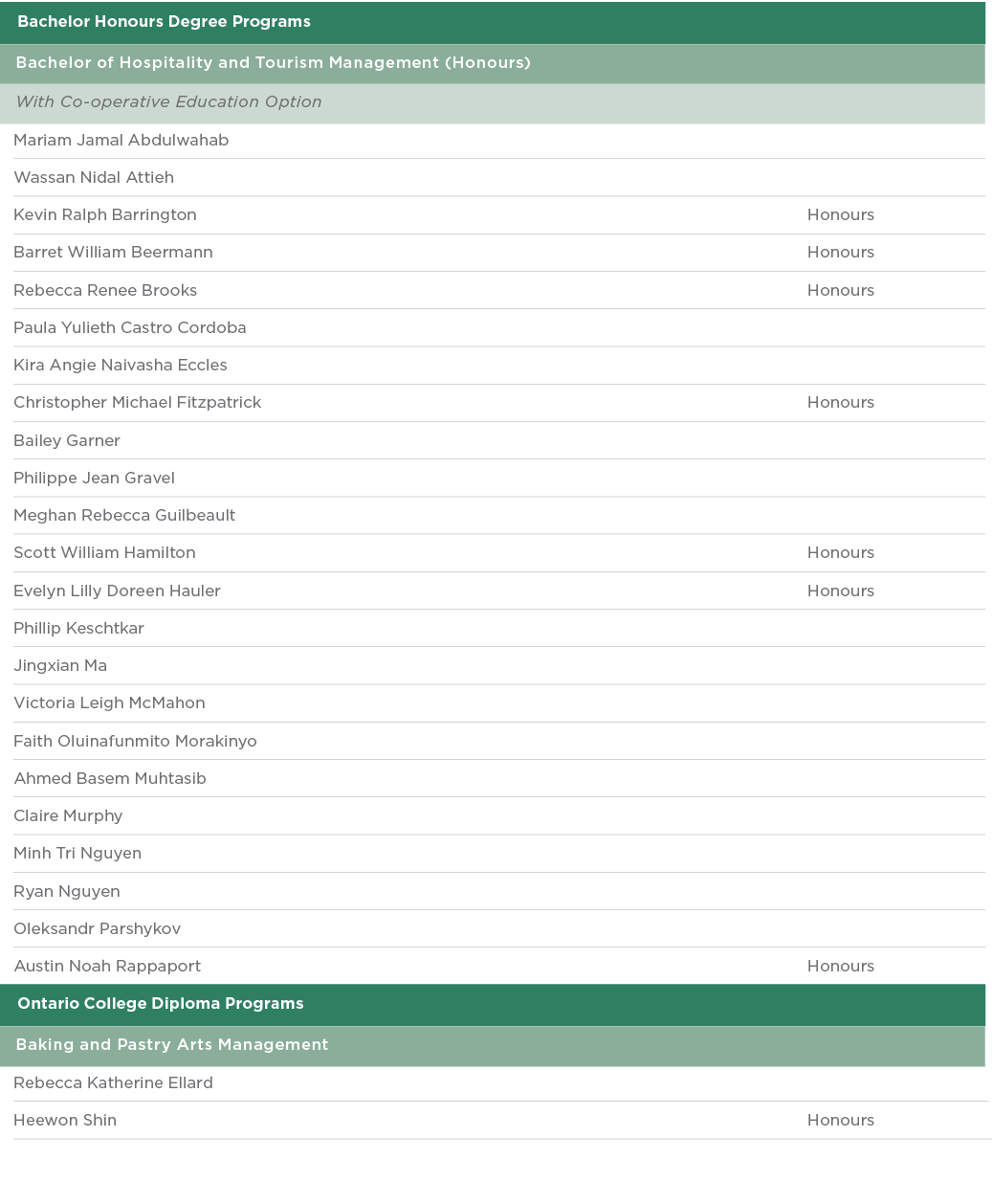
Task: Select Evelyn Lilly Doreen Hauler entry
Action: tap(117, 591)
